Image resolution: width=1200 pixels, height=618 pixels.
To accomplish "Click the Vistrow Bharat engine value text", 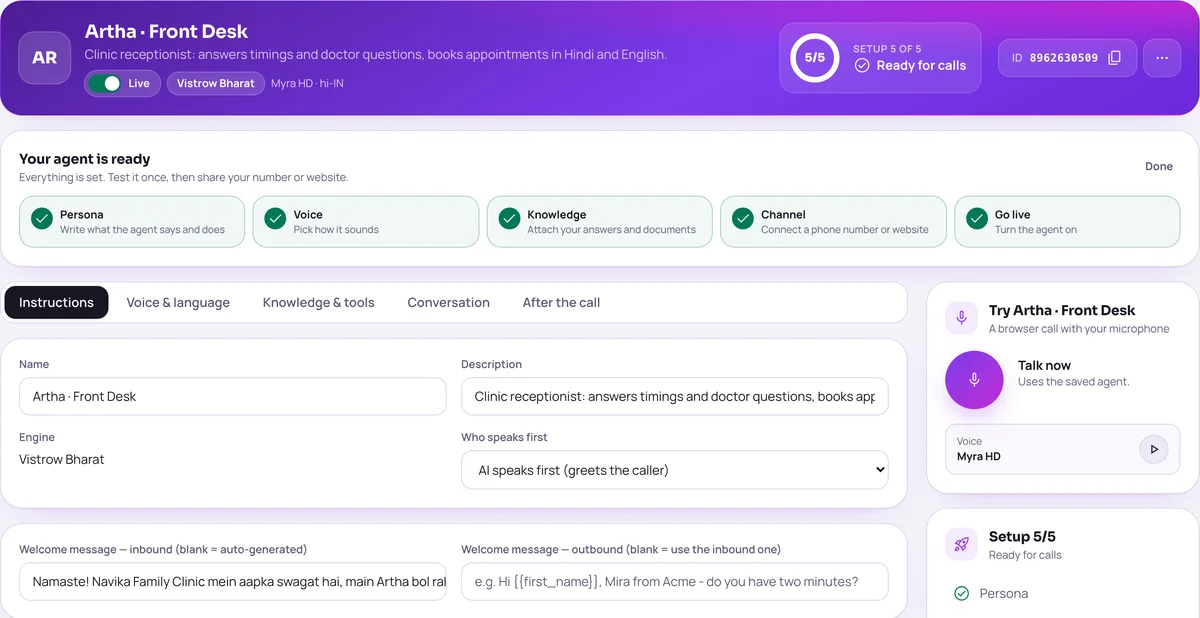I will [62, 460].
